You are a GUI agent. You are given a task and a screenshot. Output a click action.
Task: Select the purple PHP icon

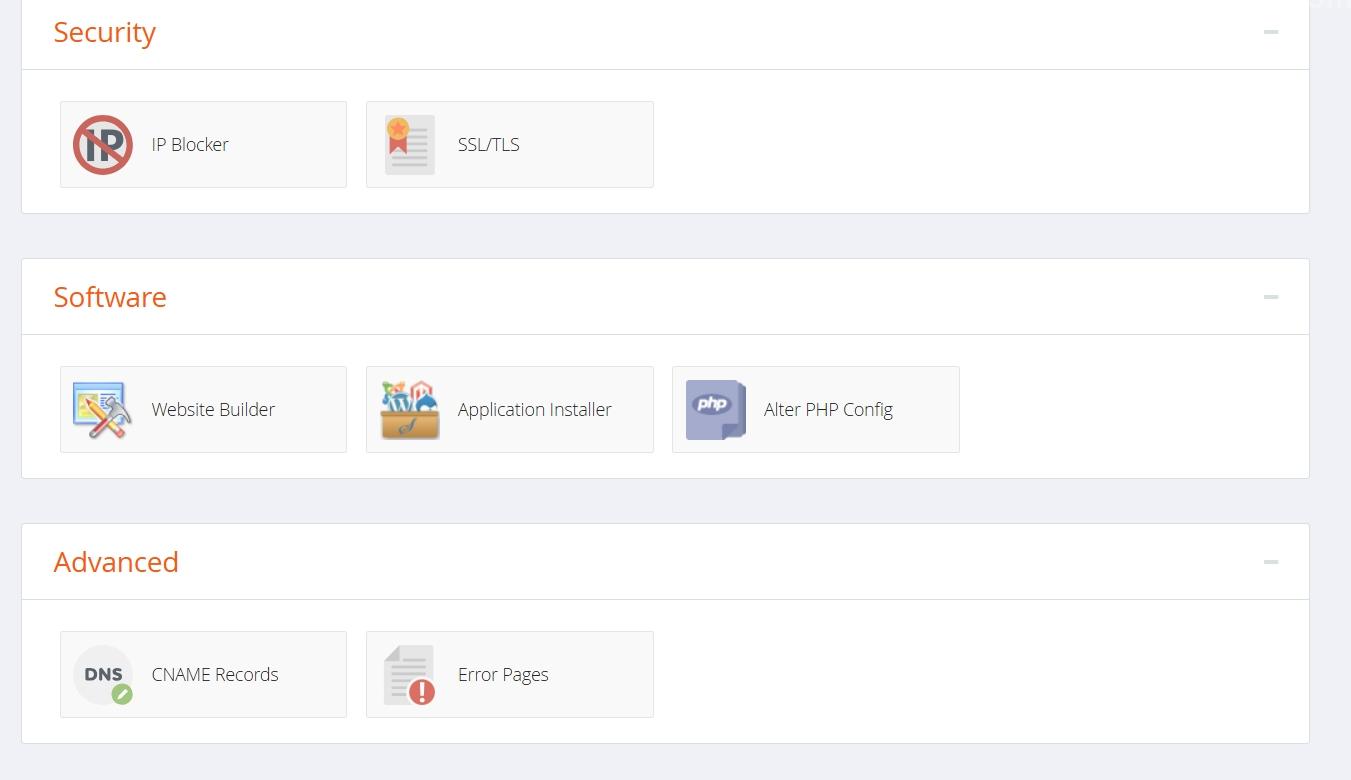tap(716, 410)
